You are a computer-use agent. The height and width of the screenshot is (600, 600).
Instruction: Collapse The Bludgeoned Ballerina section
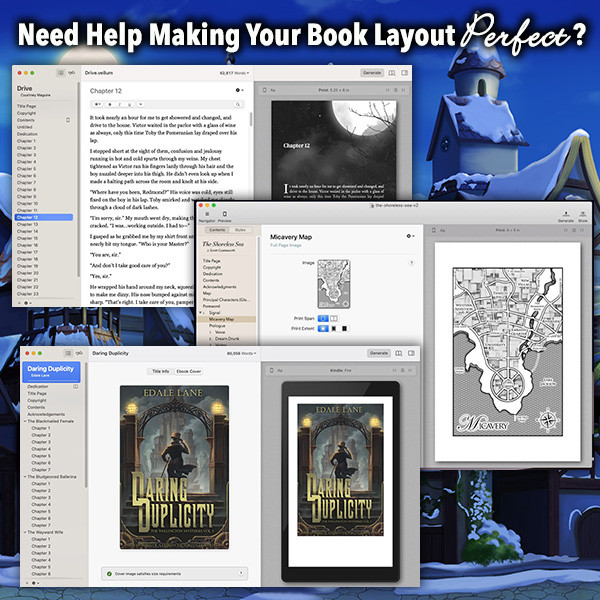click(x=24, y=477)
